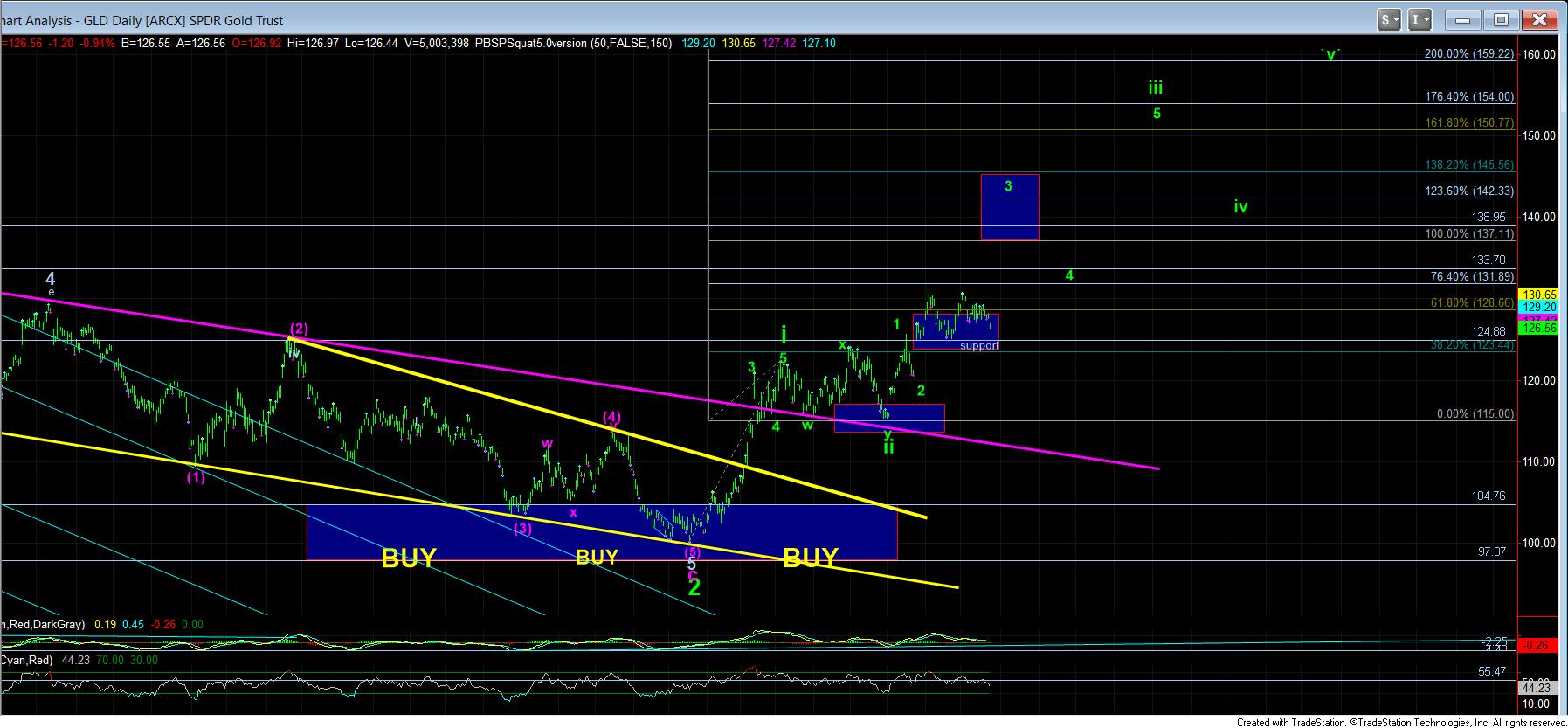Select the magenta (4) wave label
The height and width of the screenshot is (728, 1568).
(612, 417)
